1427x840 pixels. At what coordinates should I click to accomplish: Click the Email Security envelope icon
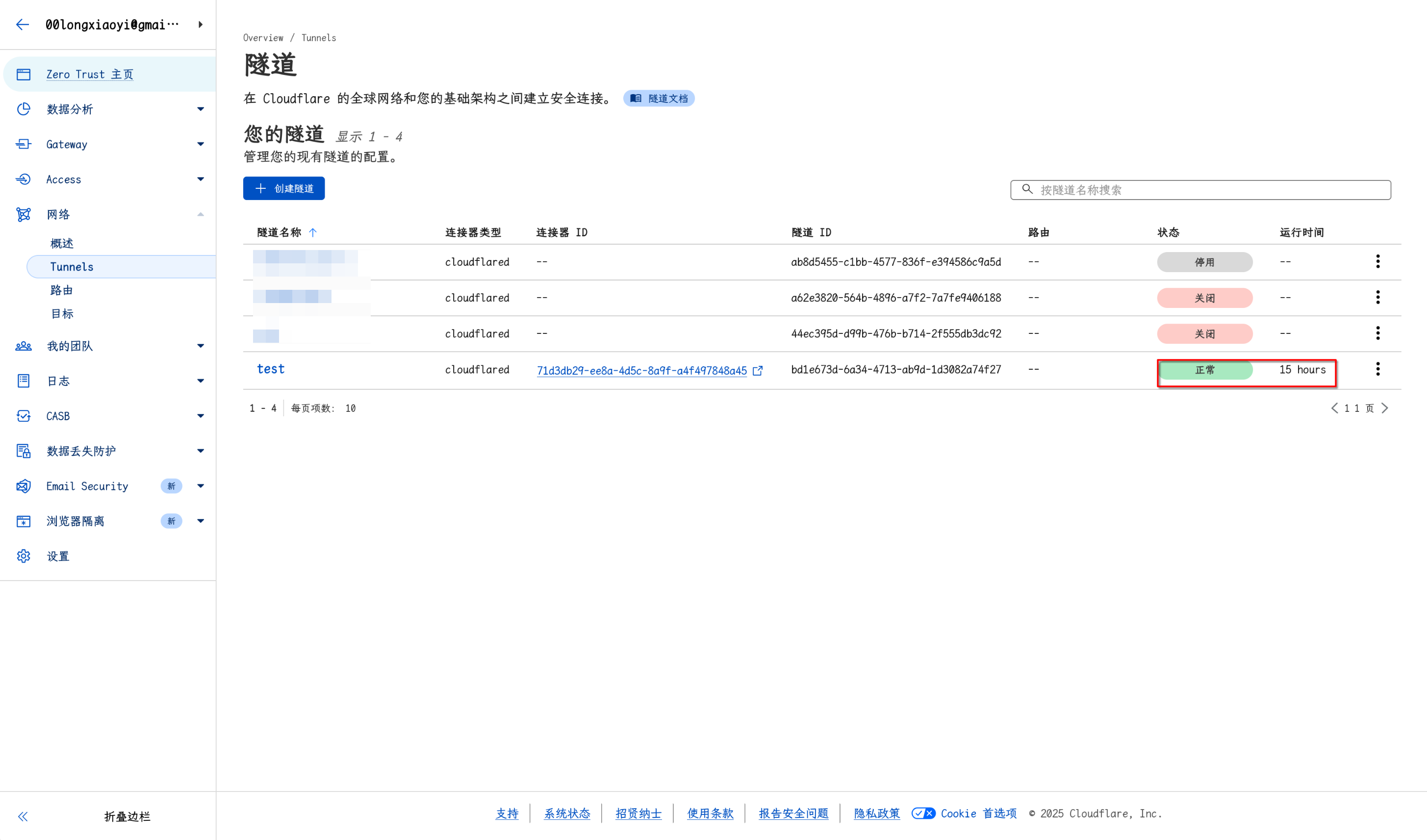23,486
